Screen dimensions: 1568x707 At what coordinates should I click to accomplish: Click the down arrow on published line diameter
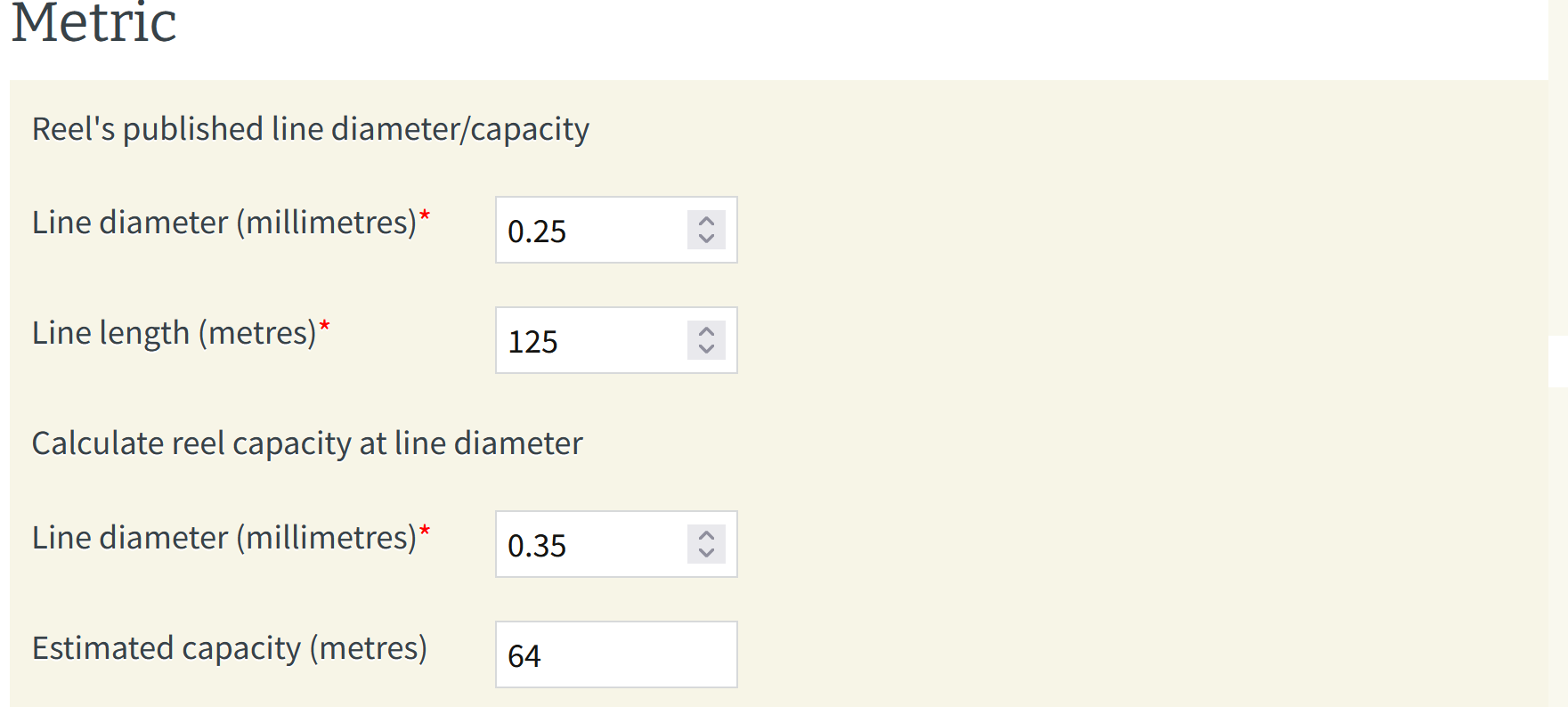pyautogui.click(x=706, y=239)
